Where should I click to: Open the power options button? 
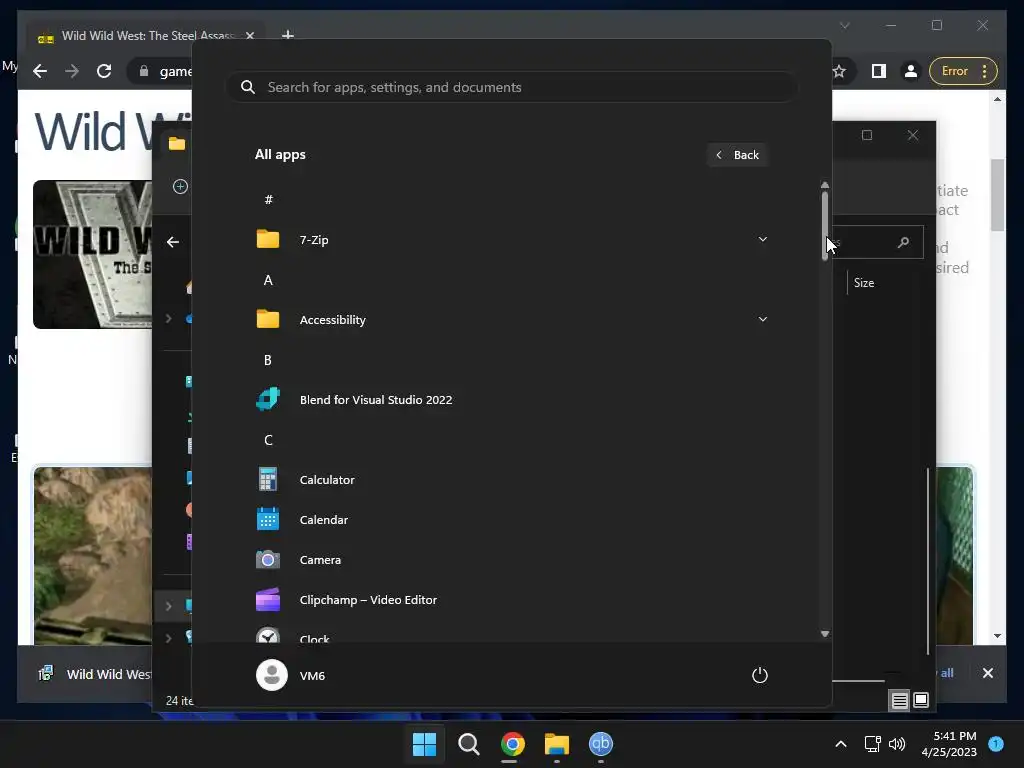click(x=760, y=675)
